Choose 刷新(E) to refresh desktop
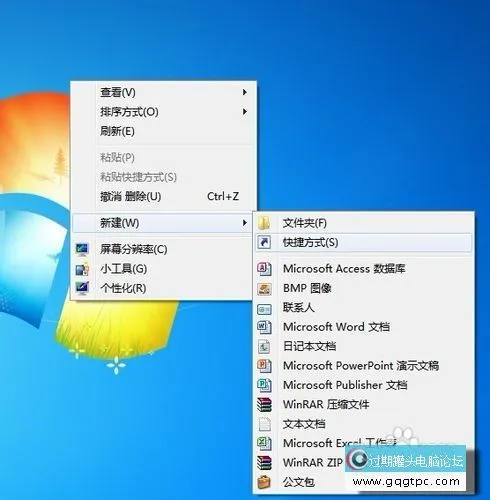Viewport: 490px width, 500px height. (163, 131)
